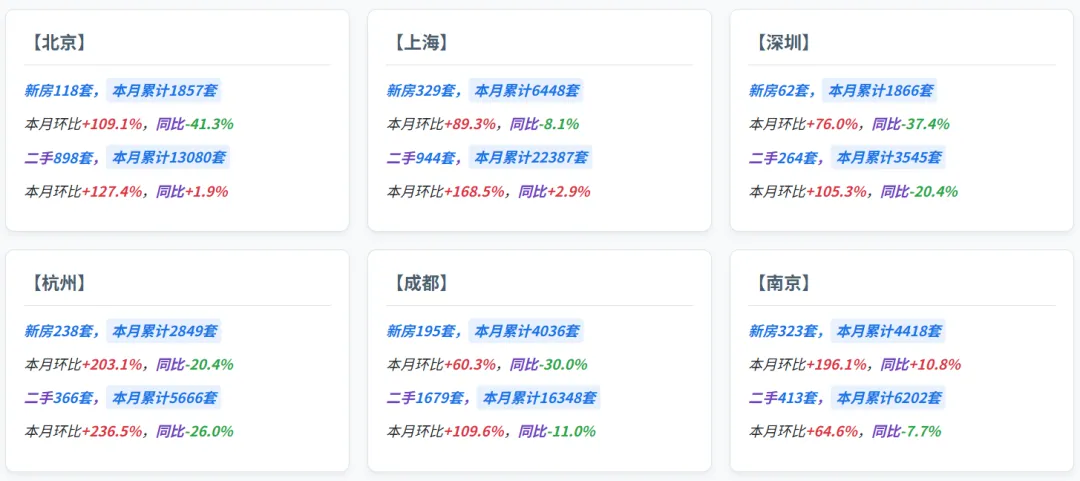Click the 北京 card title
Viewport: 1080px width, 481px height.
[x=58, y=43]
